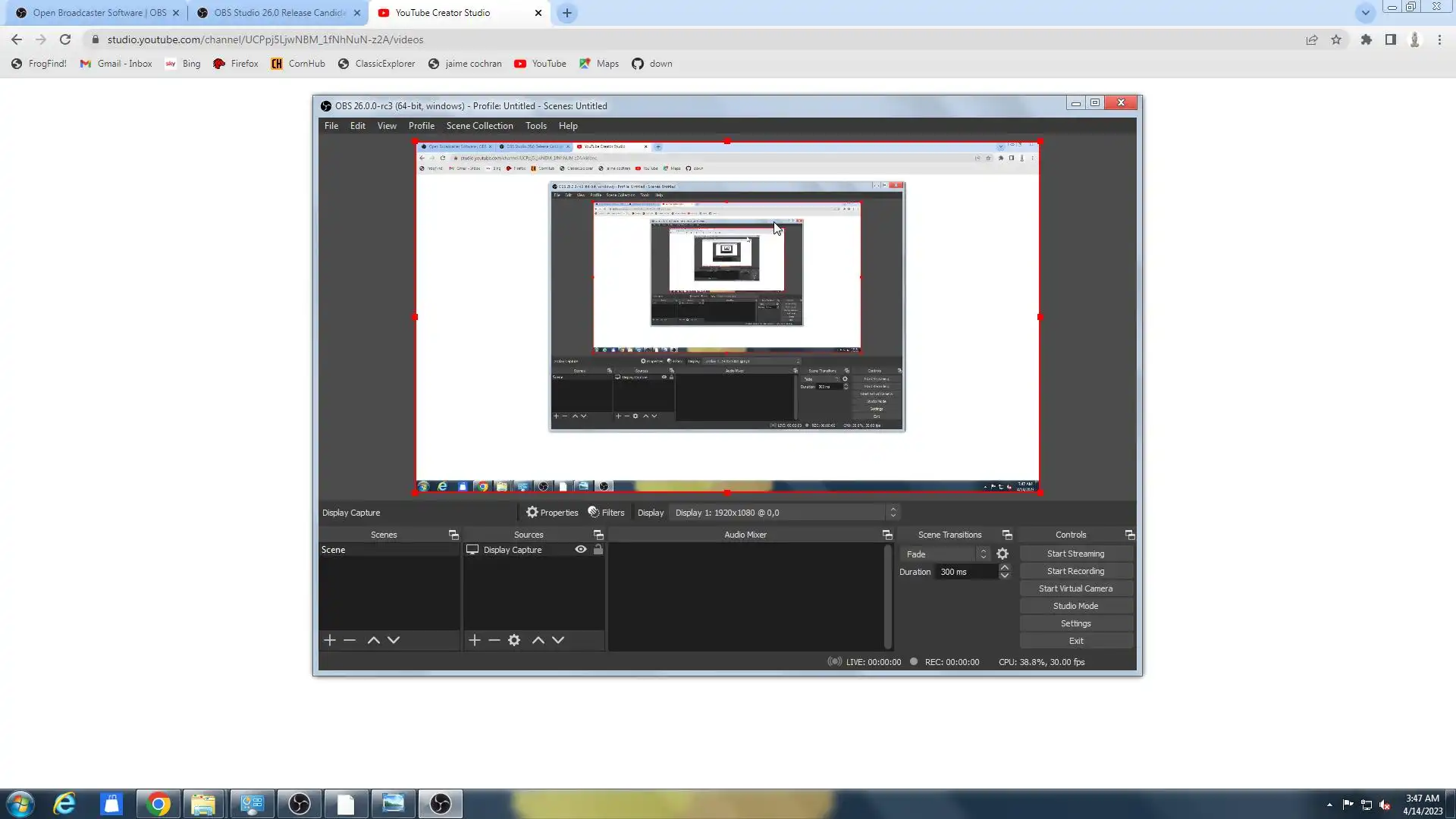Add a new source with plus icon

pyautogui.click(x=475, y=640)
